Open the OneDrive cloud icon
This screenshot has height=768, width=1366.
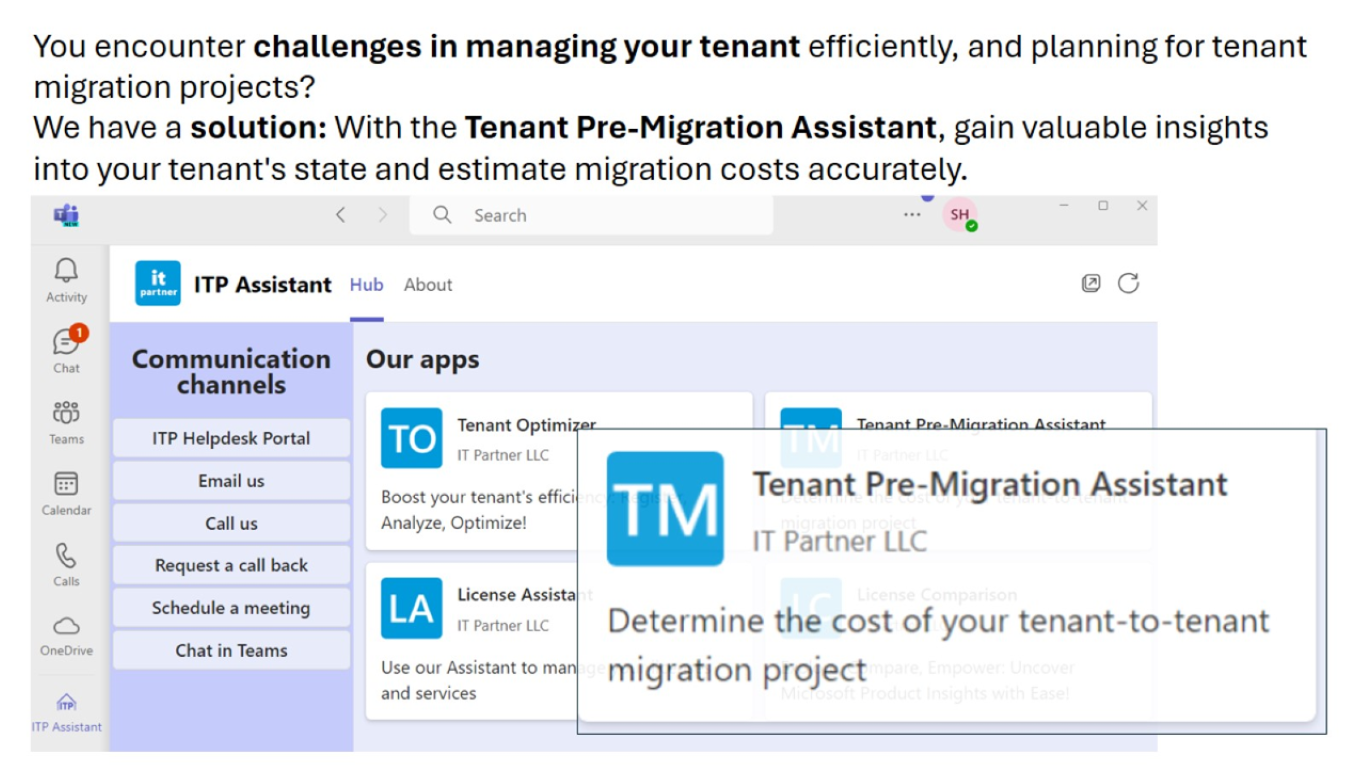point(66,626)
